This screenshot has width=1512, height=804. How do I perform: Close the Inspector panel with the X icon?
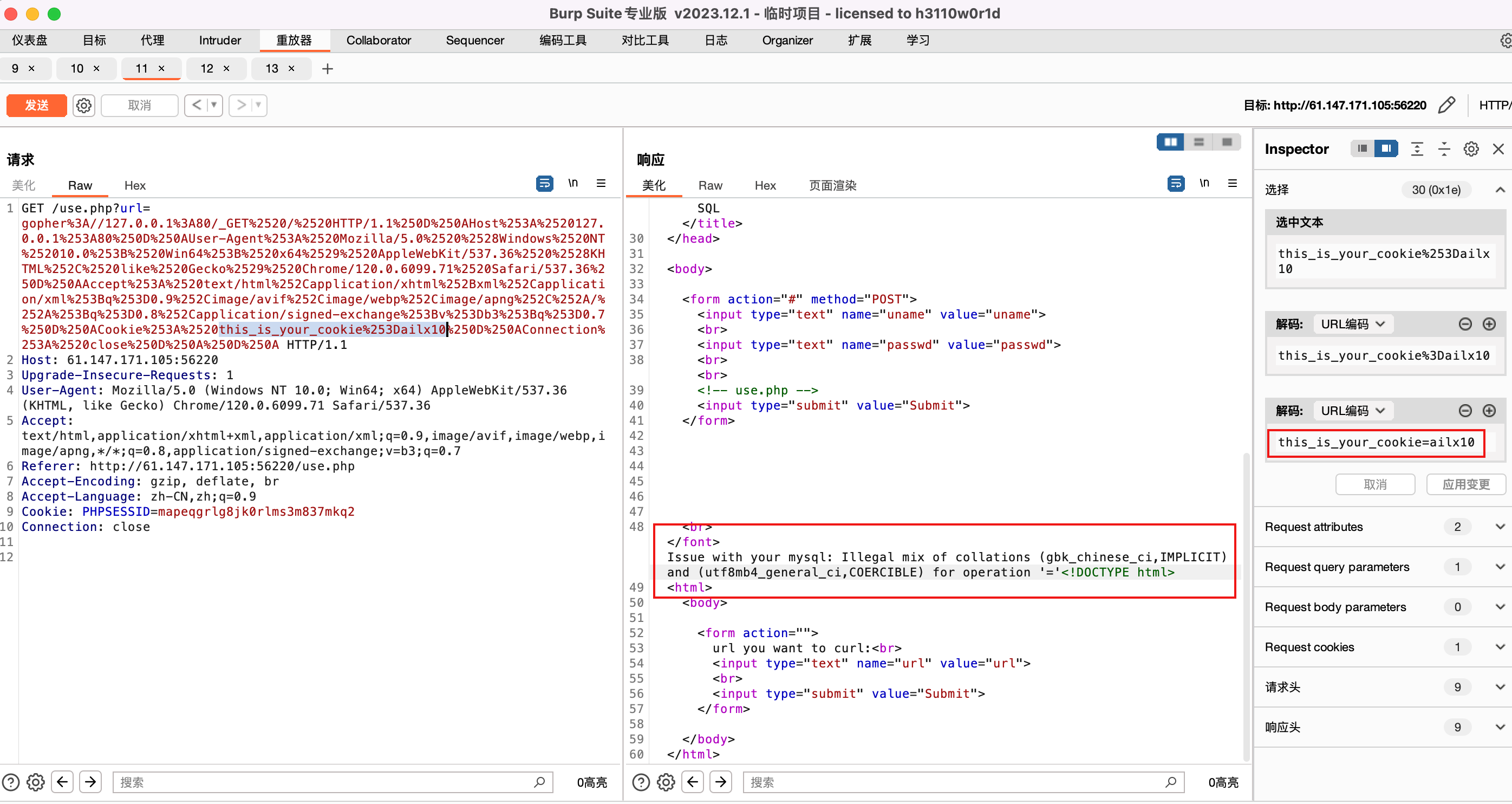1498,149
